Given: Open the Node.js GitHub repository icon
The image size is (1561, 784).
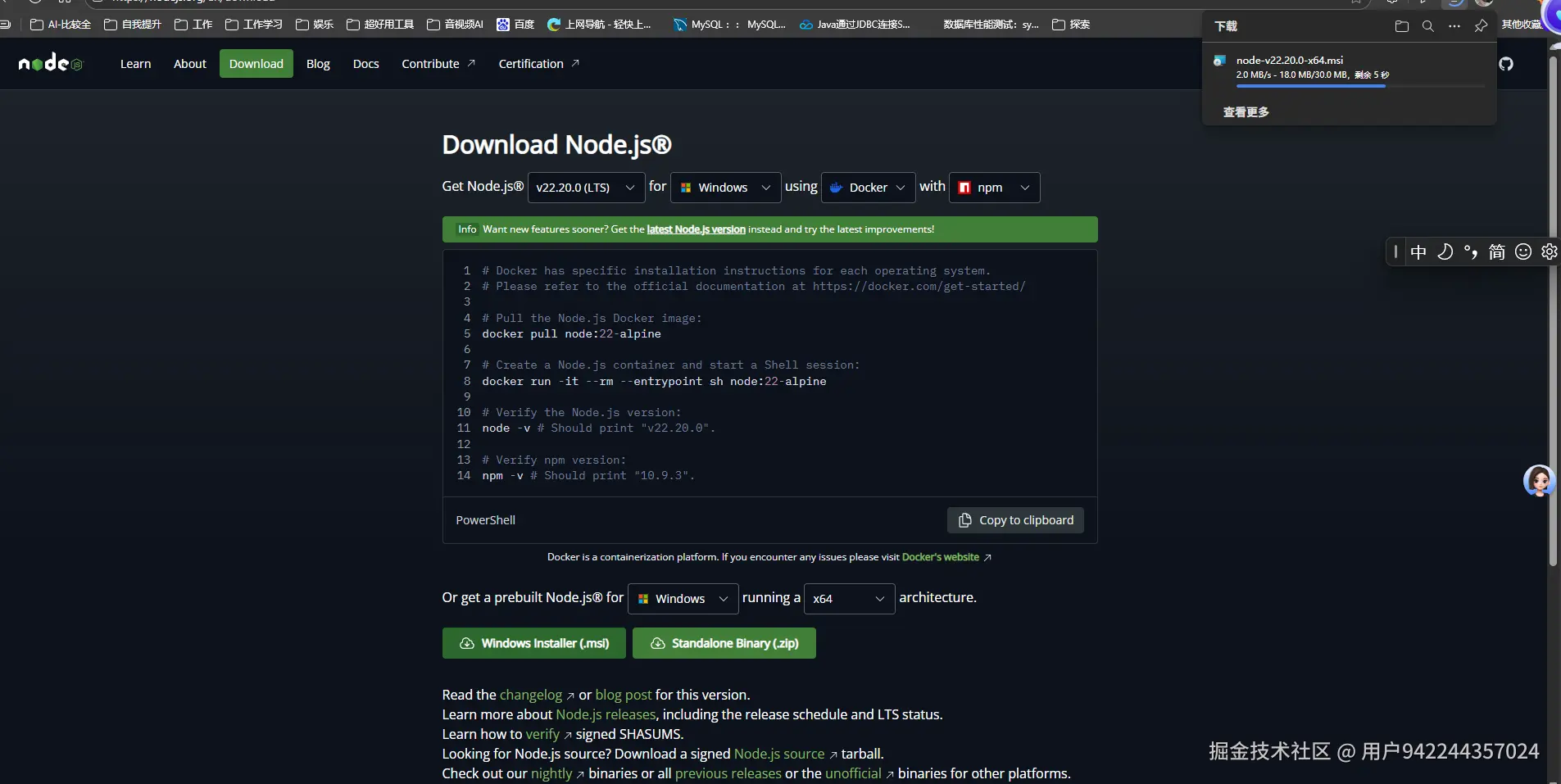Looking at the screenshot, I should pos(1506,64).
